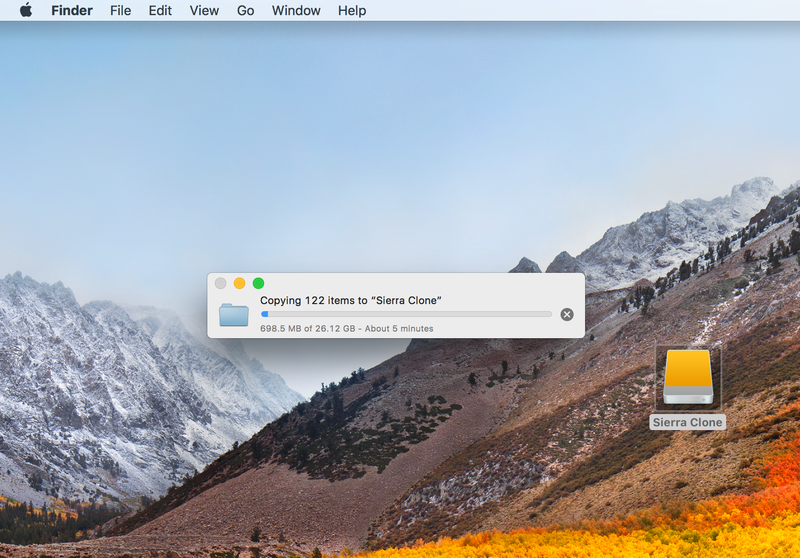Click the folder icon in copy dialog
The width and height of the screenshot is (800, 558).
(x=234, y=314)
